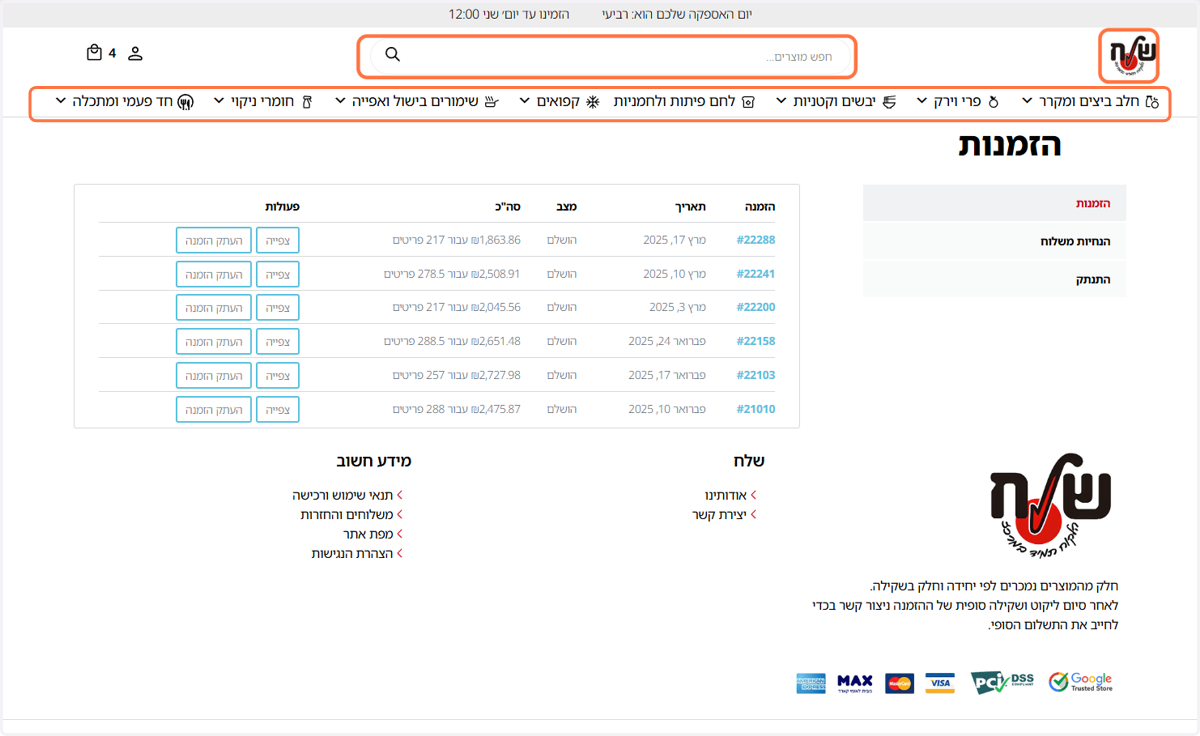Click the American Express payment logo
Viewport: 1200px width, 736px height.
click(811, 683)
